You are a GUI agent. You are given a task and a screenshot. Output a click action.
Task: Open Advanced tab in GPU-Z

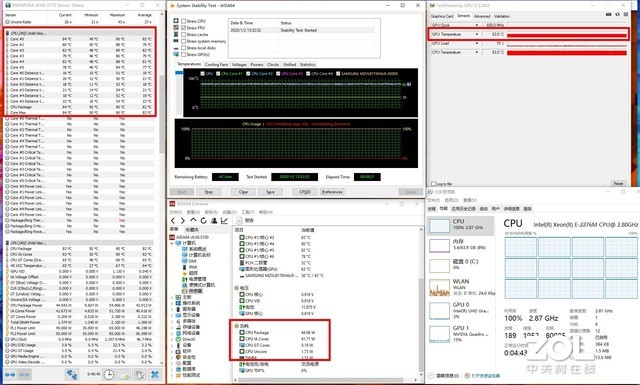click(x=482, y=16)
